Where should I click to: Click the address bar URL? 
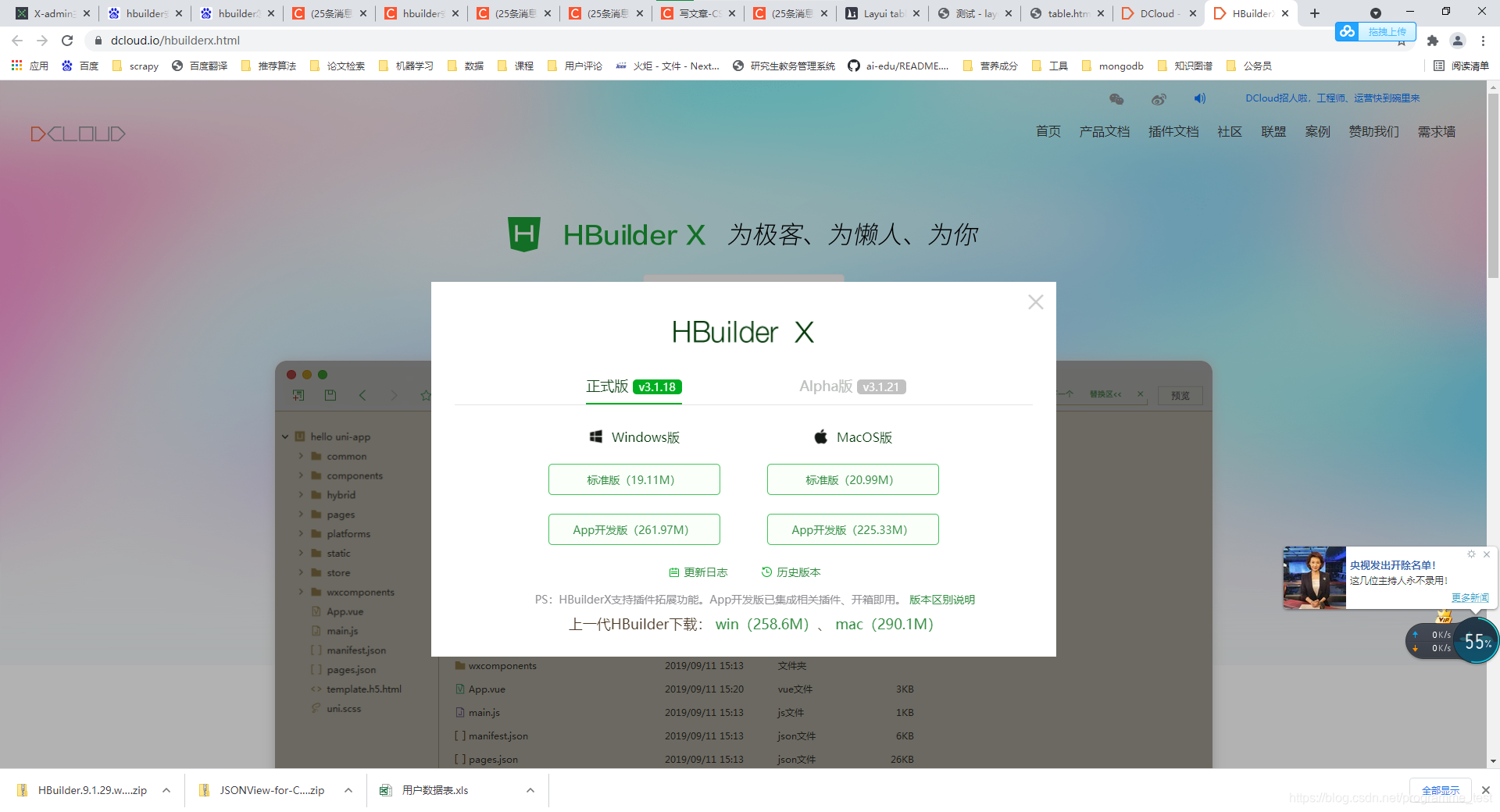(175, 40)
